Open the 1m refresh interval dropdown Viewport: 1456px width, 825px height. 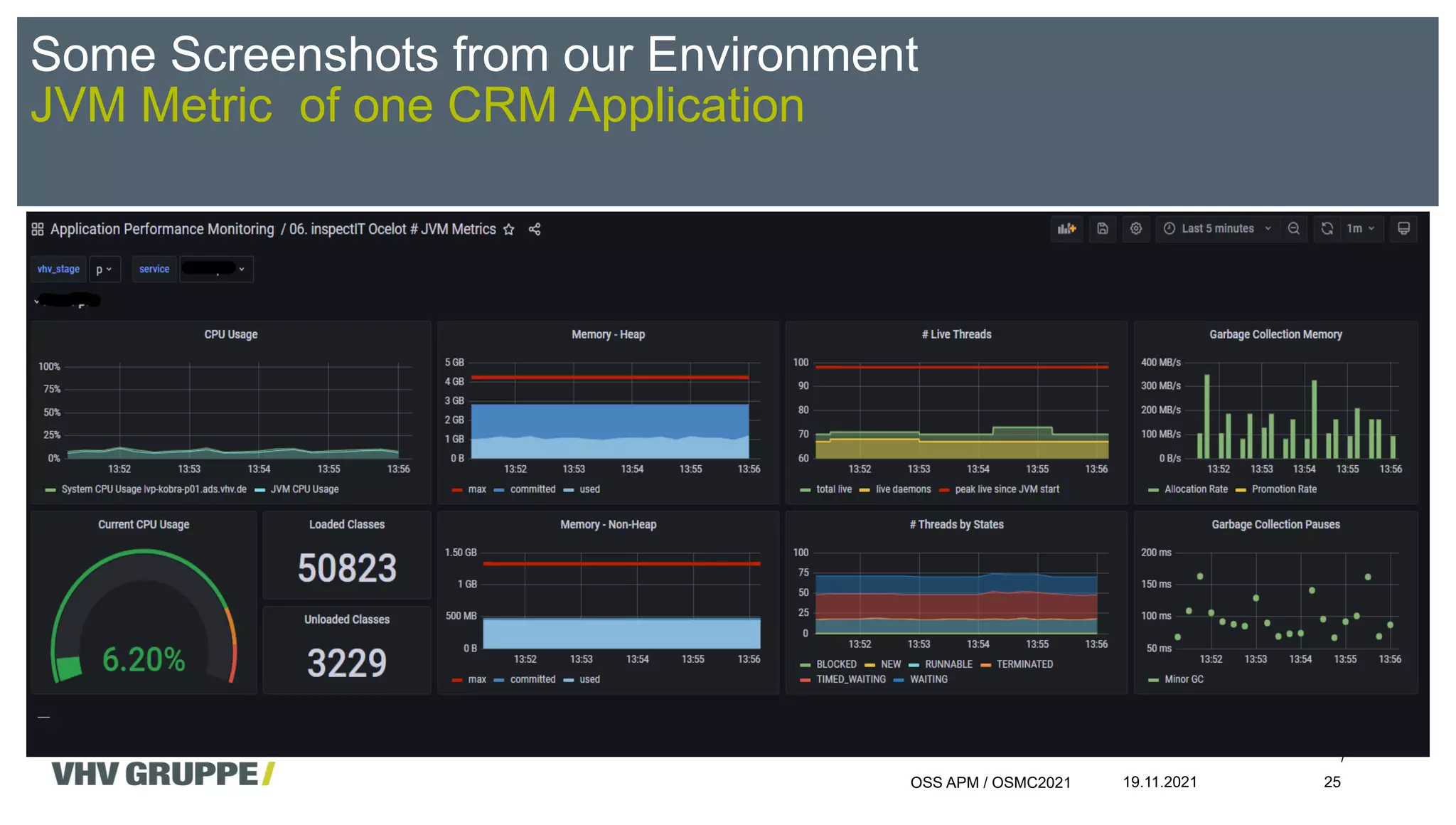click(1361, 228)
